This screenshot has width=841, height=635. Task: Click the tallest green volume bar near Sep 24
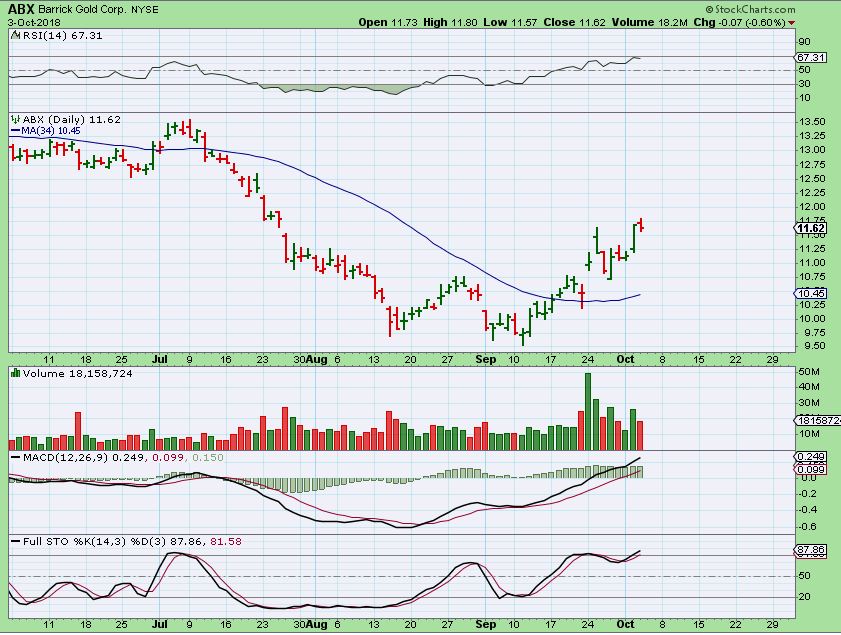pyautogui.click(x=588, y=411)
